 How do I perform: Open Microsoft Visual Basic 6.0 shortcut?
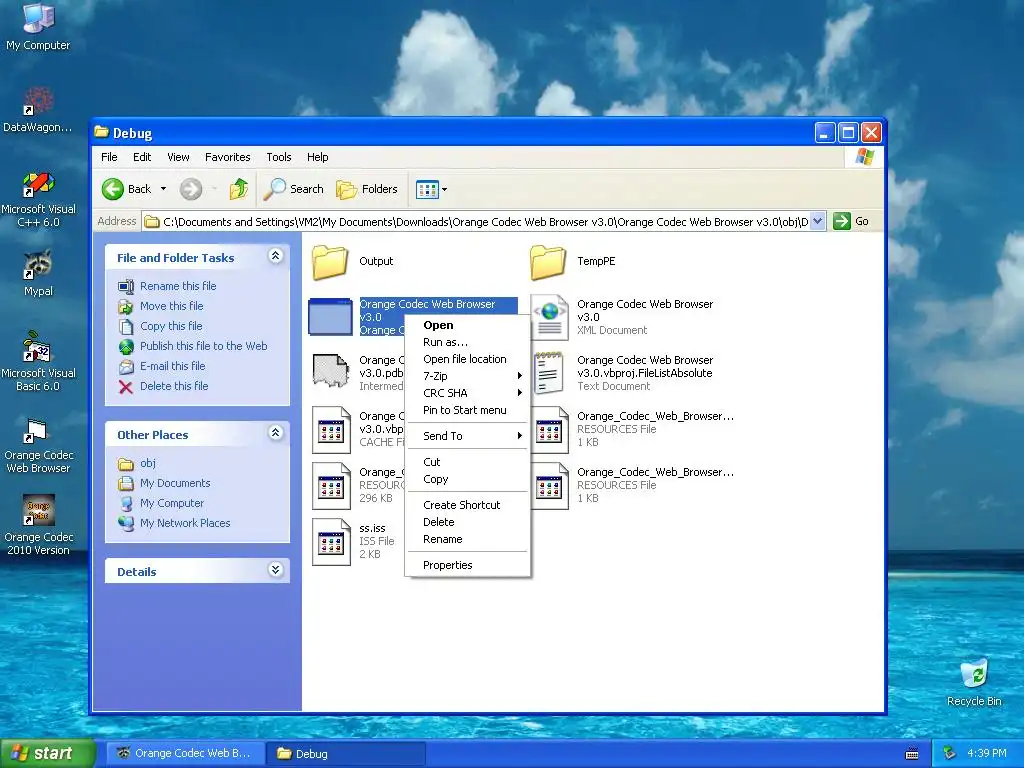click(38, 362)
